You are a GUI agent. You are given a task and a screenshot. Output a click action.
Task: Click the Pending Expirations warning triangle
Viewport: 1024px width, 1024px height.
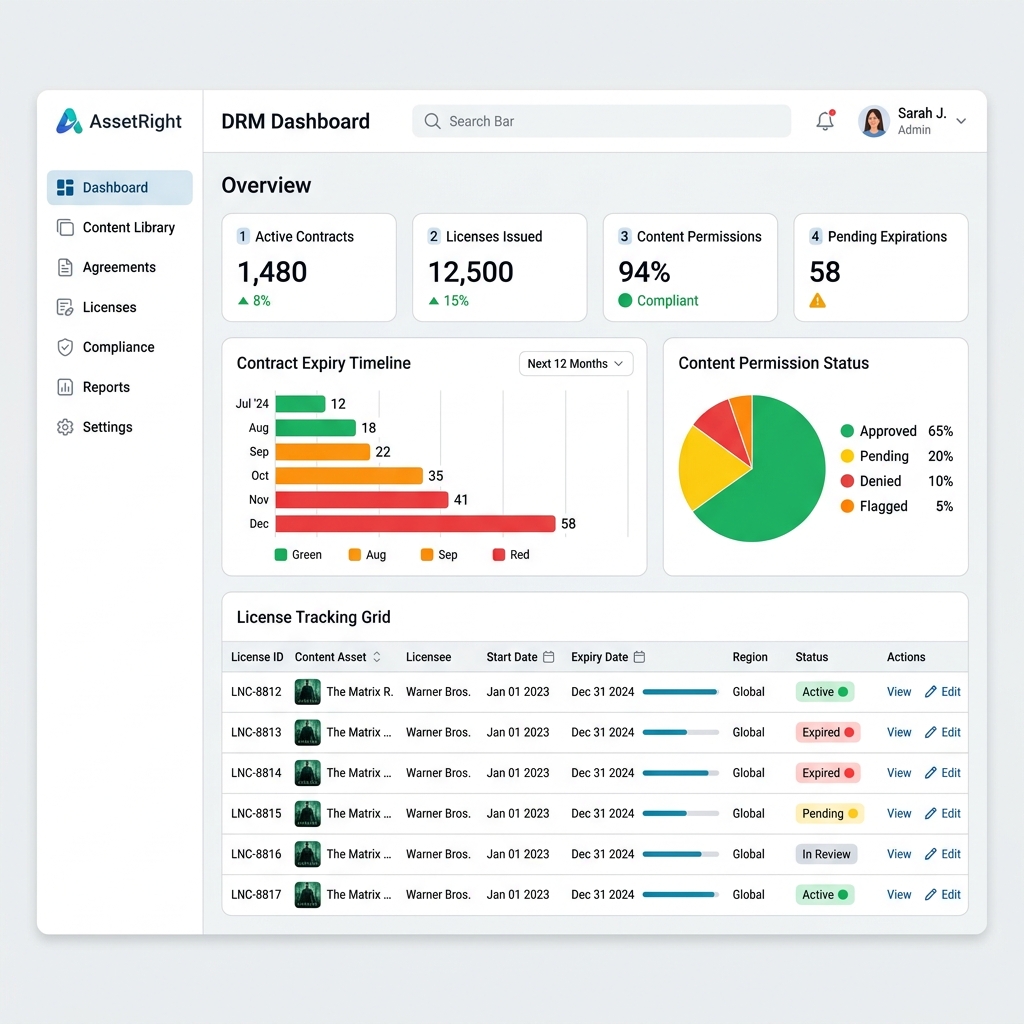pos(817,300)
